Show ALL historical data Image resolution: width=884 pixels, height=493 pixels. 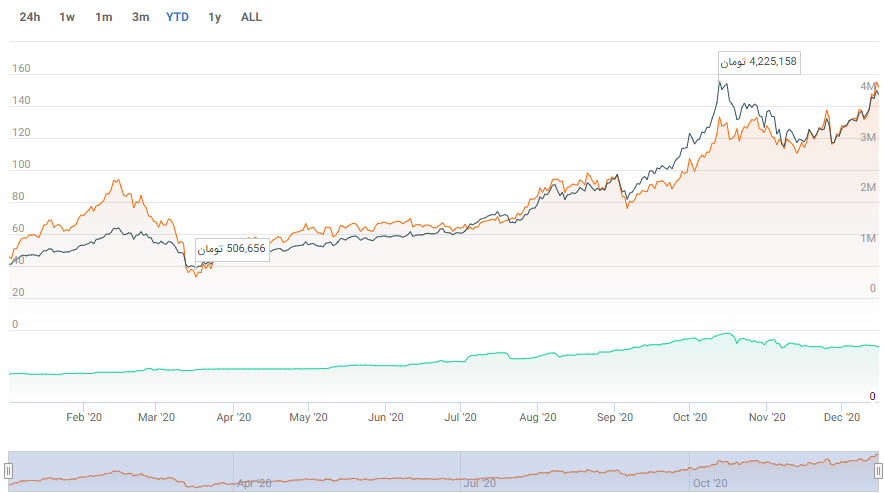pyautogui.click(x=251, y=17)
